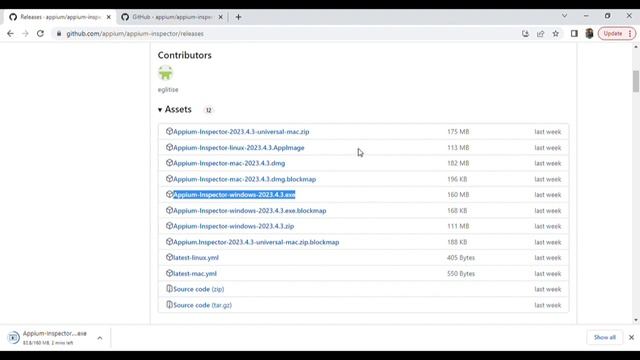Viewport: 640px width, 360px height.
Task: Collapse the Assets section
Action: click(175, 109)
